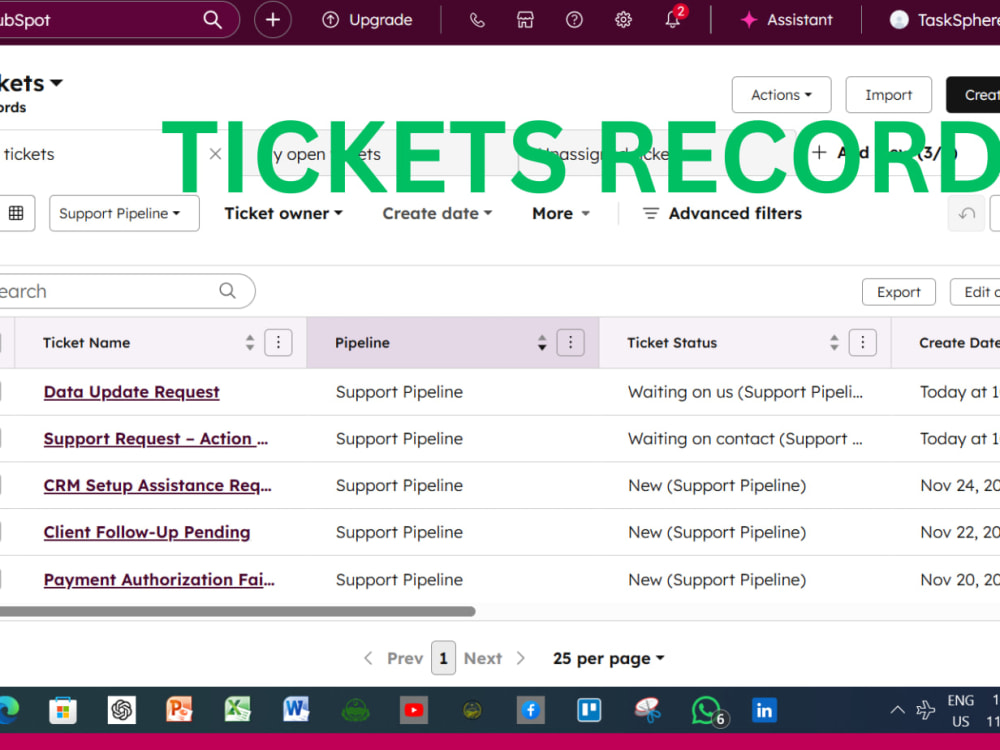Image resolution: width=1000 pixels, height=750 pixels.
Task: Open LinkedIn from taskbar
Action: pyautogui.click(x=764, y=710)
